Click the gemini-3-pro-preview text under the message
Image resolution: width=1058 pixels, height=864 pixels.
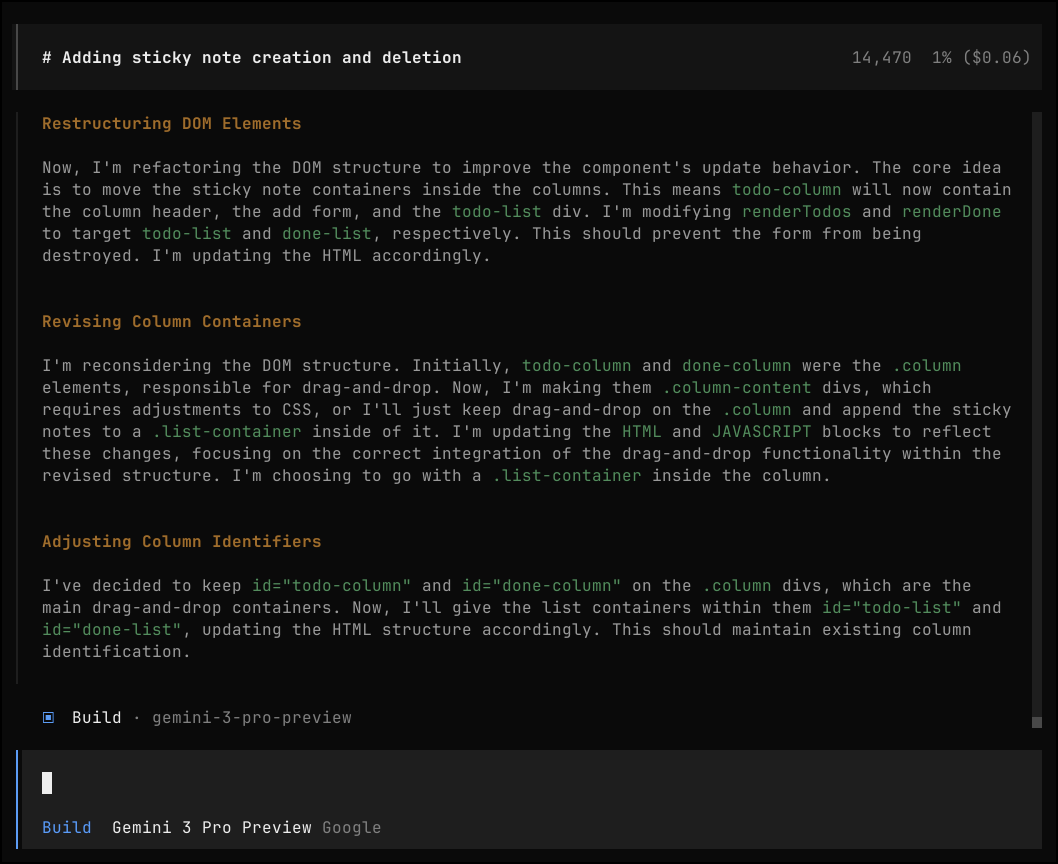(251, 718)
